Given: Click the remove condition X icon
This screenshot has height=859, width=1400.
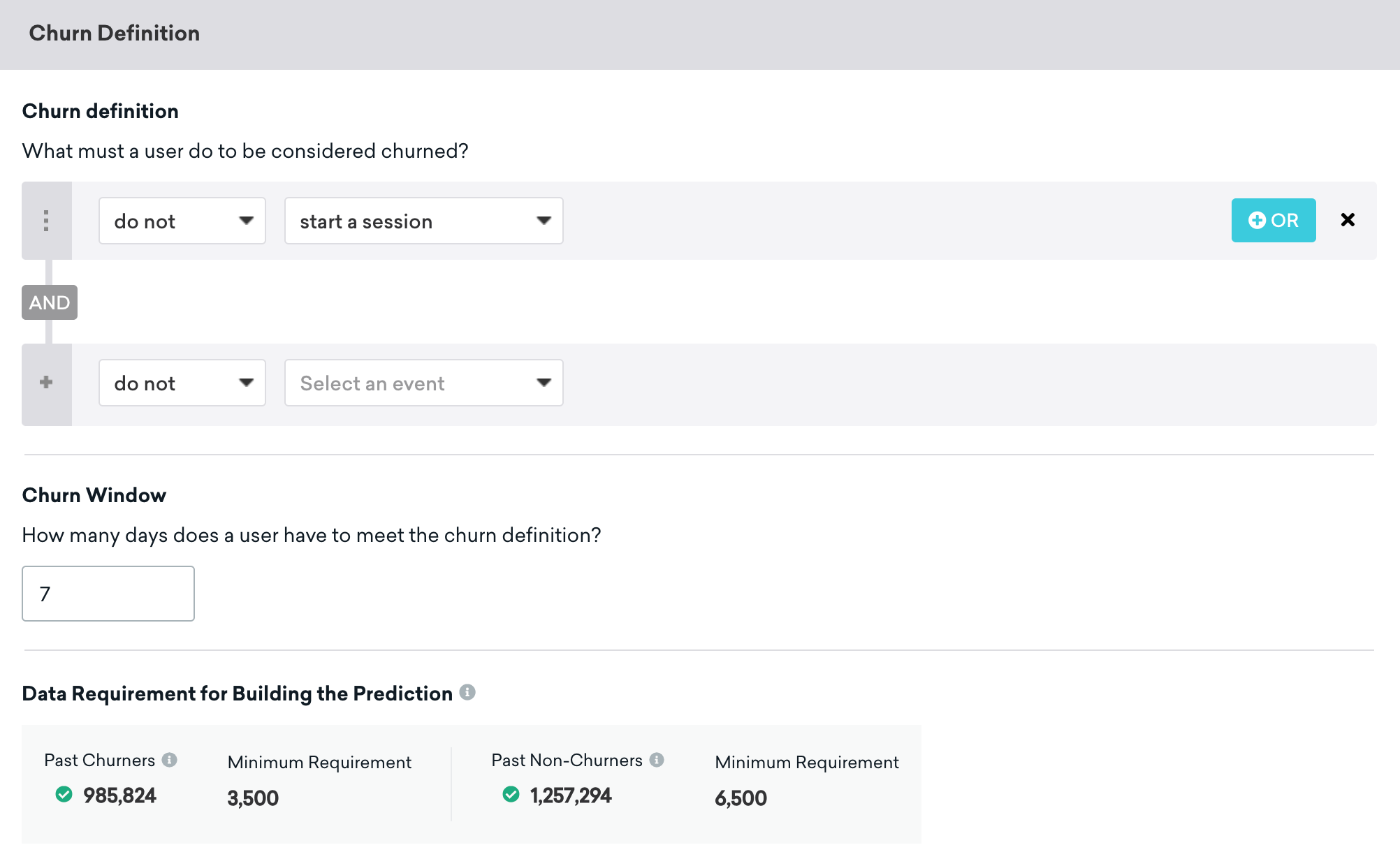Looking at the screenshot, I should coord(1349,220).
